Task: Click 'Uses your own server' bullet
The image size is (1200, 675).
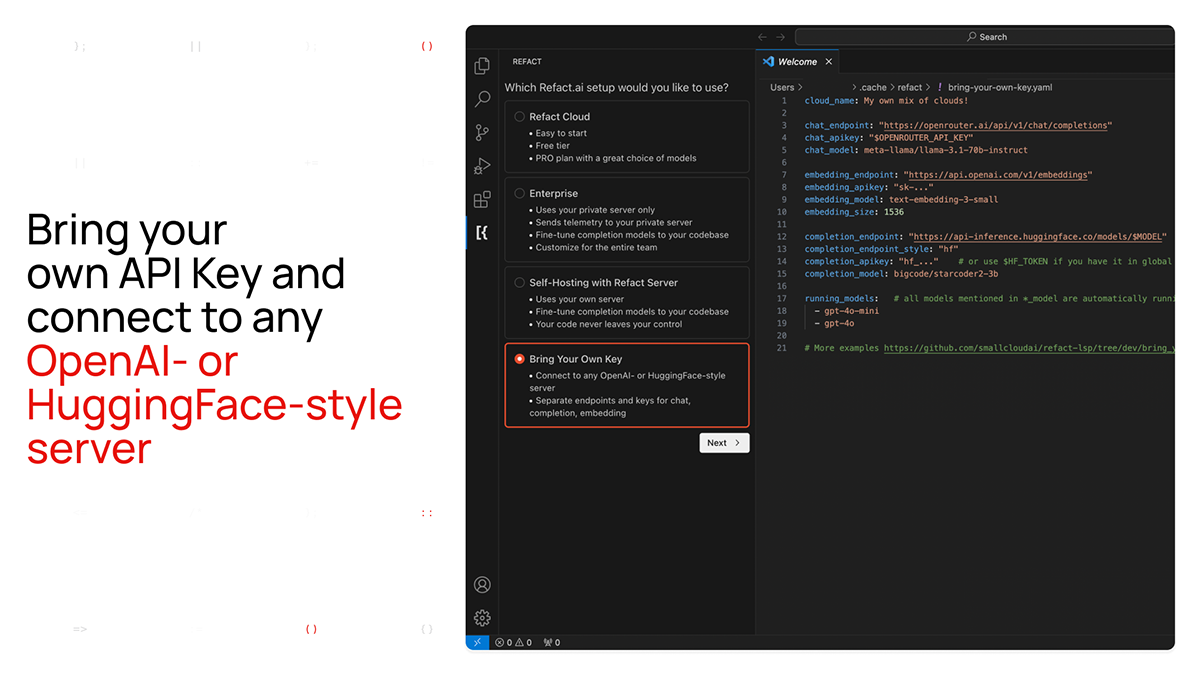Action: coord(579,299)
